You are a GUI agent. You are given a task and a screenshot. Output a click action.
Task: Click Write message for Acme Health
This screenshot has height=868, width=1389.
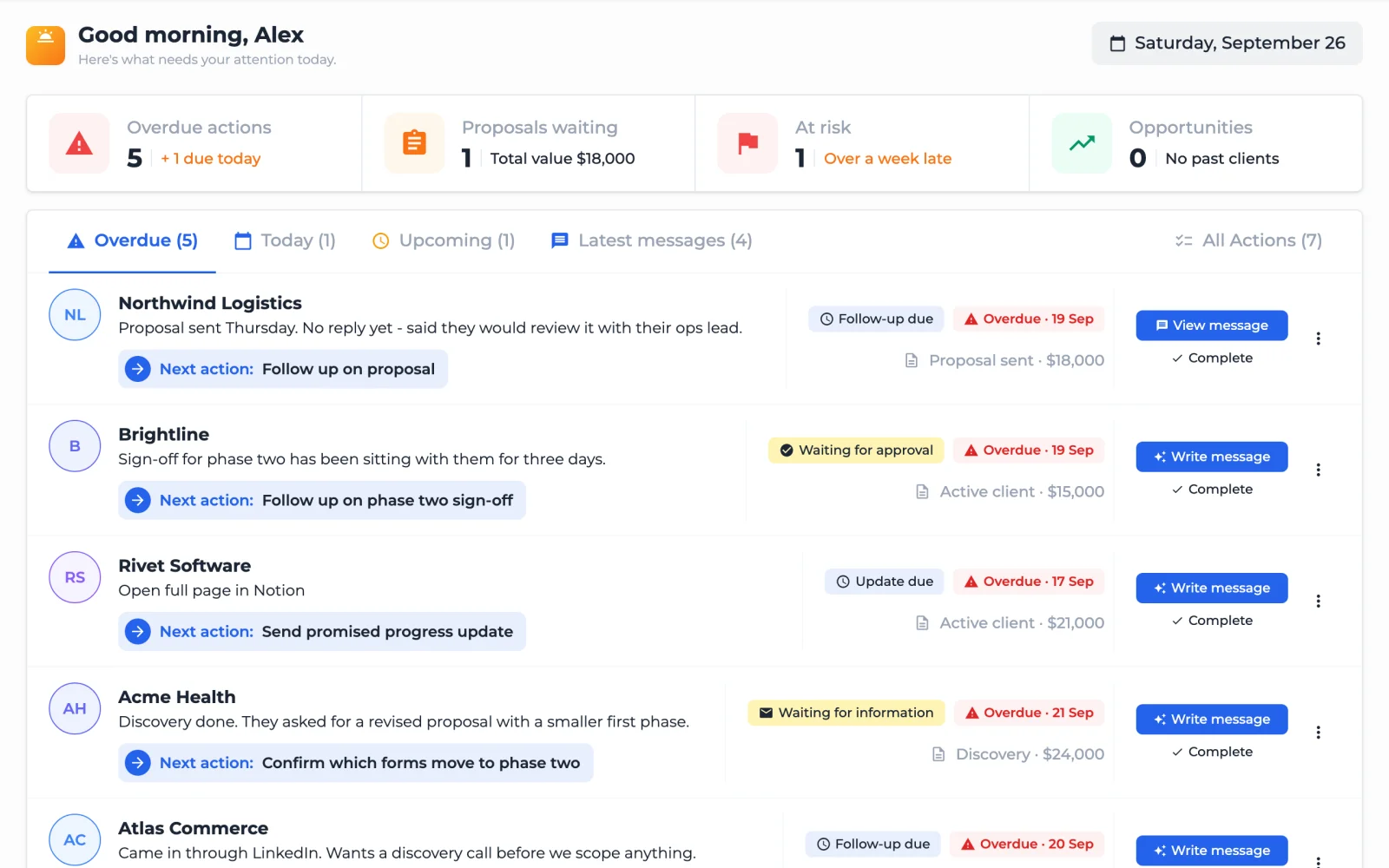(1212, 719)
